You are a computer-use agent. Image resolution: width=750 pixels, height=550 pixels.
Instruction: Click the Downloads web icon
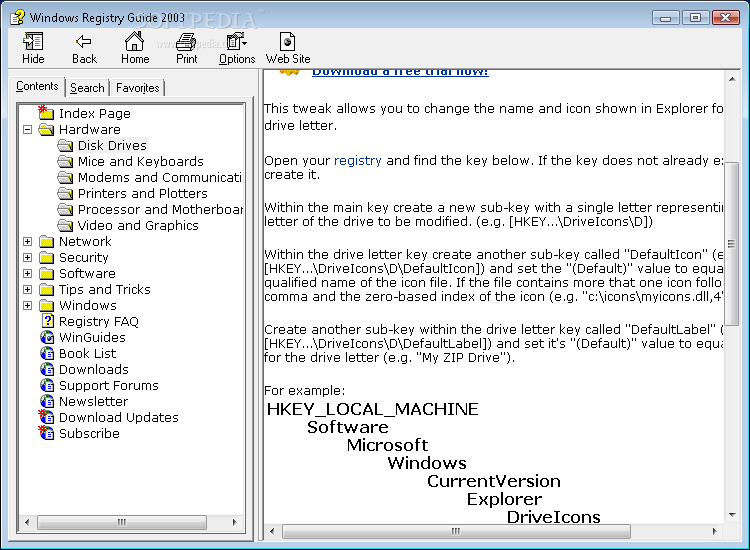47,370
